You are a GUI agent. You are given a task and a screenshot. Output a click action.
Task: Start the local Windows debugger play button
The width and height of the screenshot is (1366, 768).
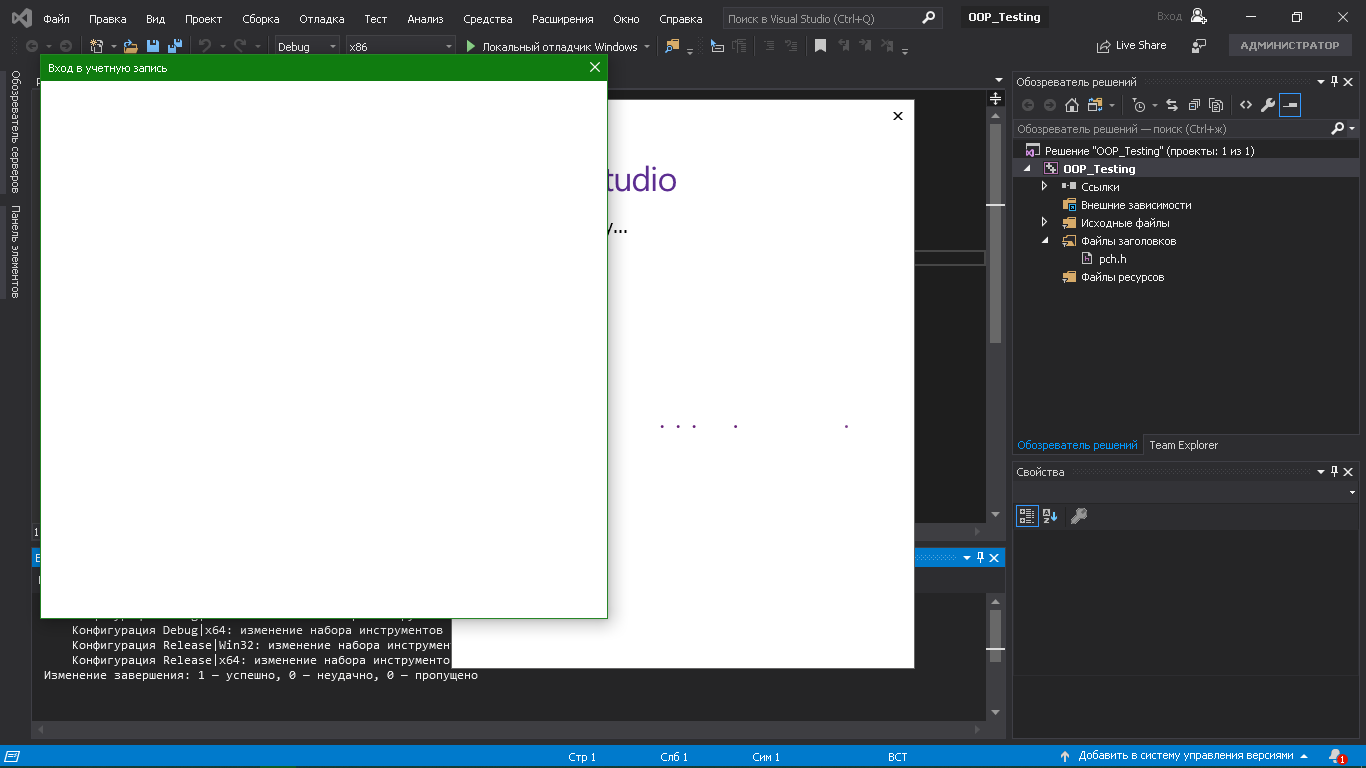[472, 46]
